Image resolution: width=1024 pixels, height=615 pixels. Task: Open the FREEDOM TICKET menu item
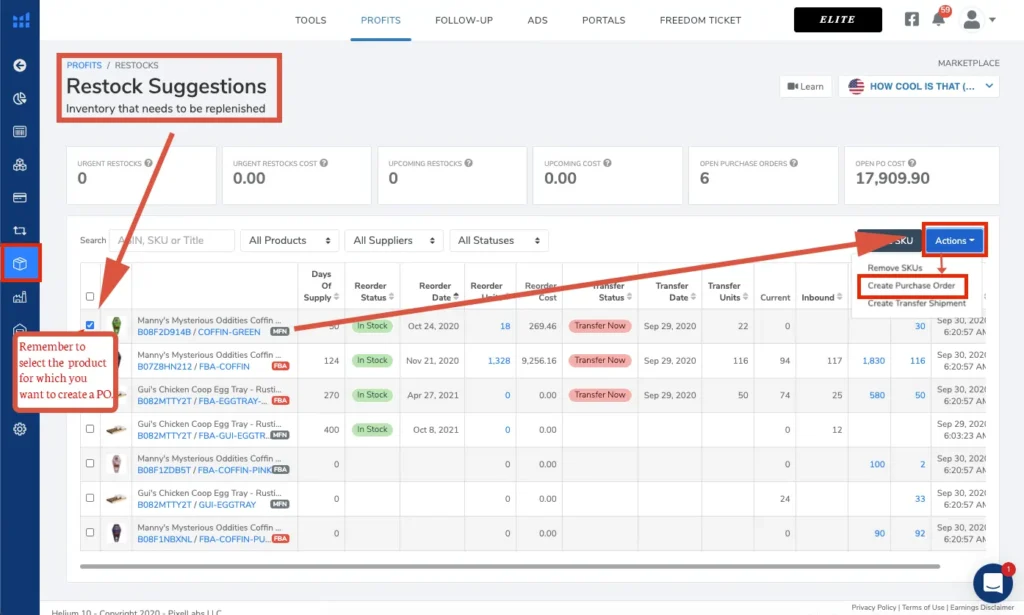tap(700, 19)
